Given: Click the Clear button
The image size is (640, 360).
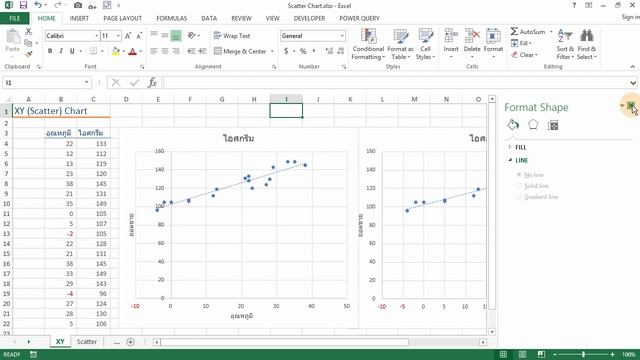Looking at the screenshot, I should pos(524,54).
